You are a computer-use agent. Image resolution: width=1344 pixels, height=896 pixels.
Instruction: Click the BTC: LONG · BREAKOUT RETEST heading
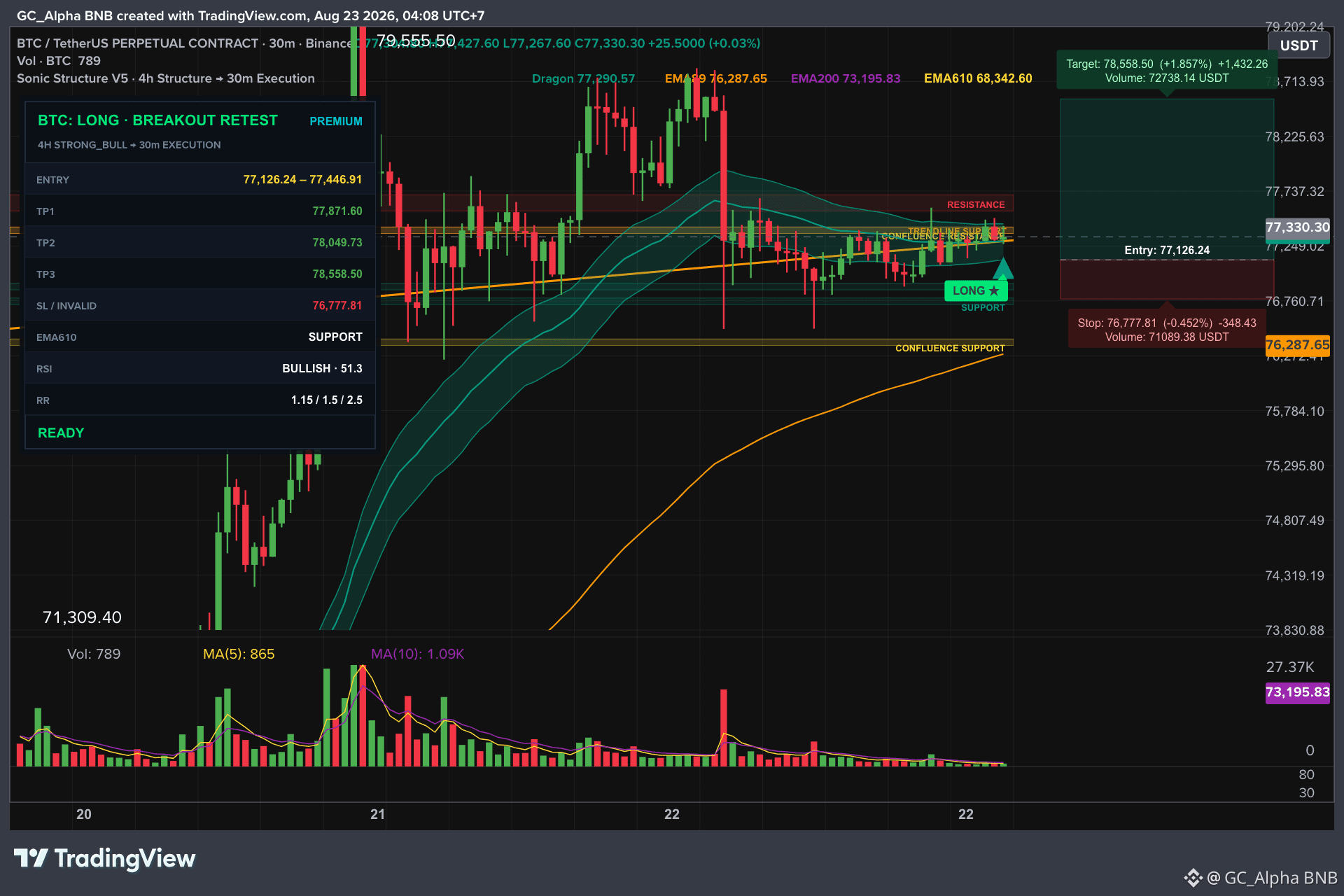tap(157, 120)
